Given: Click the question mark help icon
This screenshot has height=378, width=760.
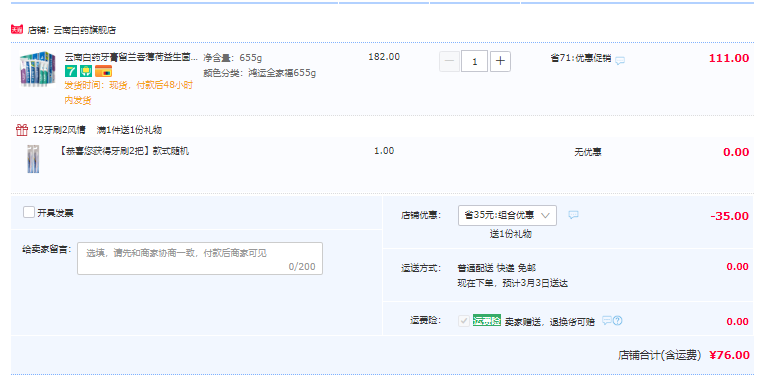Looking at the screenshot, I should (x=618, y=320).
